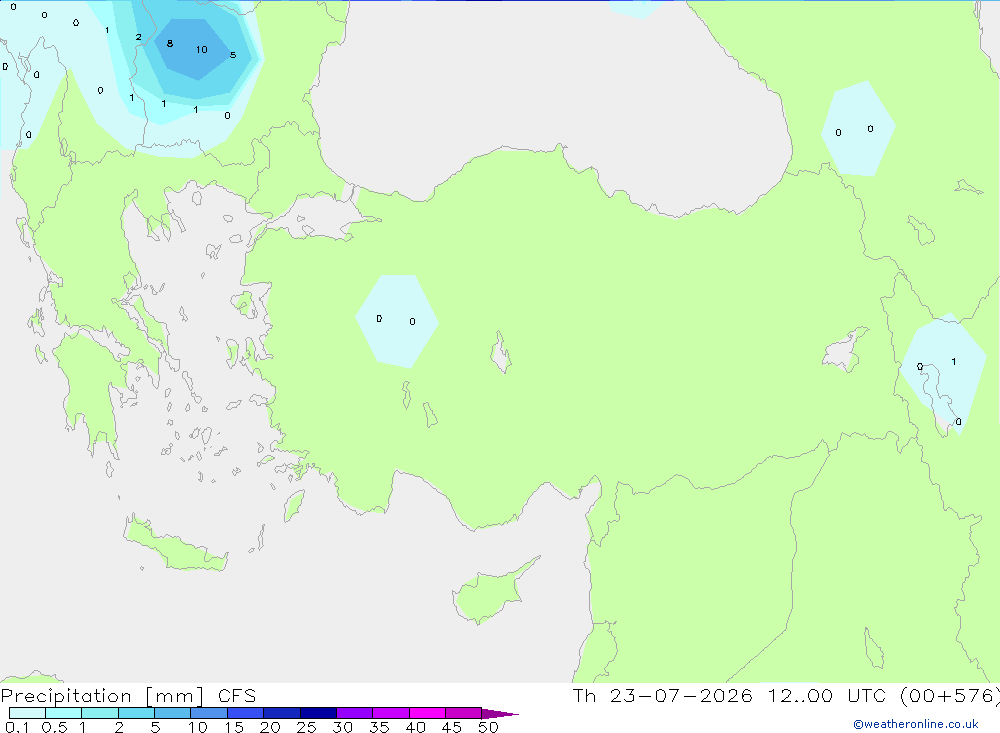The height and width of the screenshot is (733, 1000).
Task: Click the 0.1–0.5 mm legend color swatch
Action: point(27,713)
